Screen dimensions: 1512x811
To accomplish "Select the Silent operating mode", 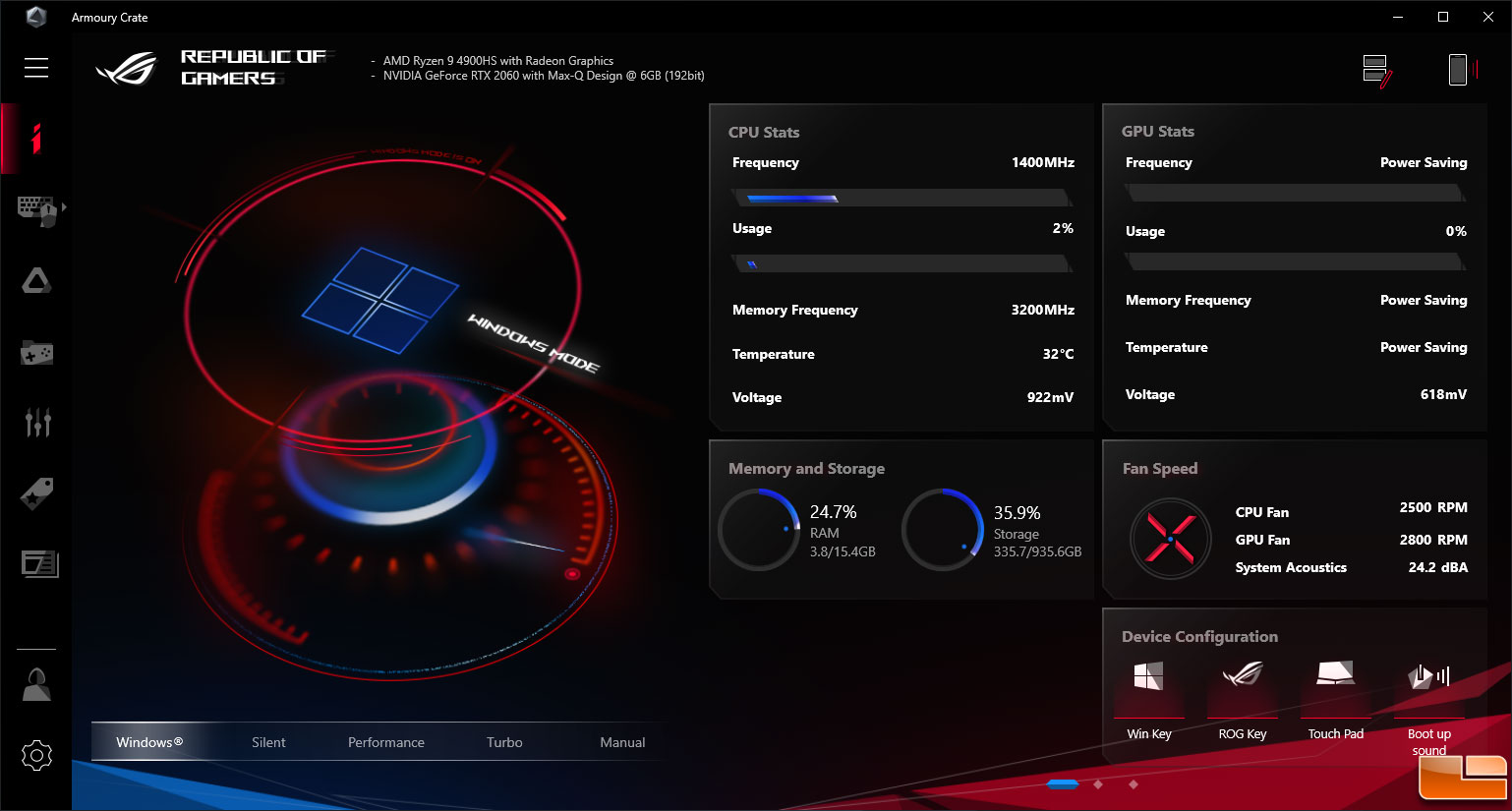I will coord(268,742).
